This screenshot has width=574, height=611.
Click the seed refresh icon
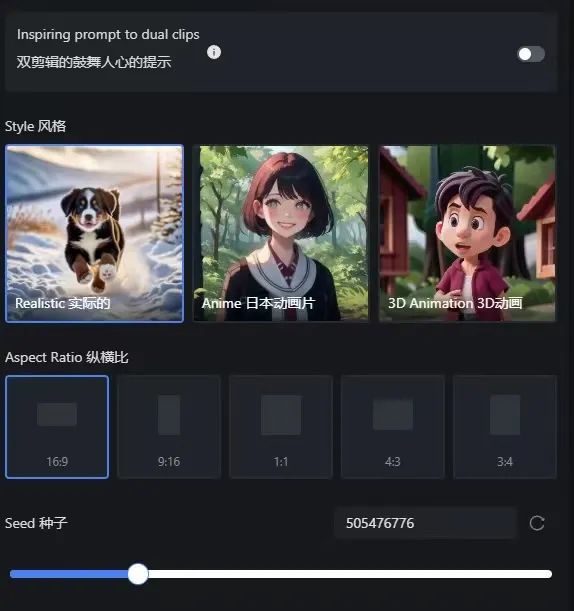tap(537, 523)
